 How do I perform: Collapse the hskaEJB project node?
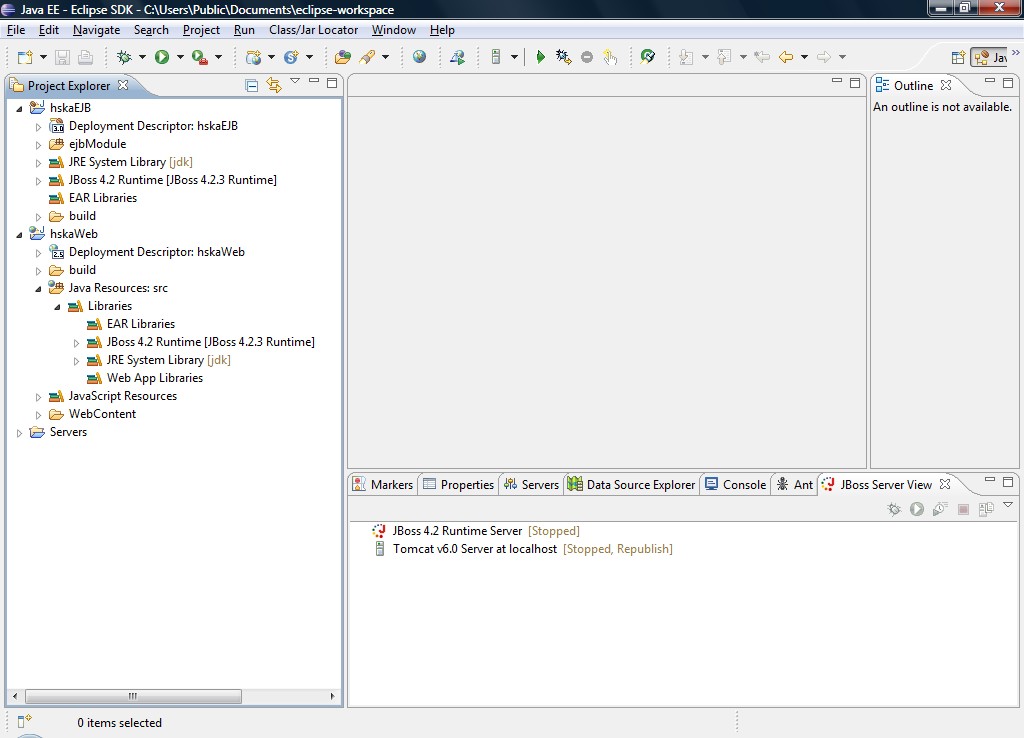[x=19, y=108]
